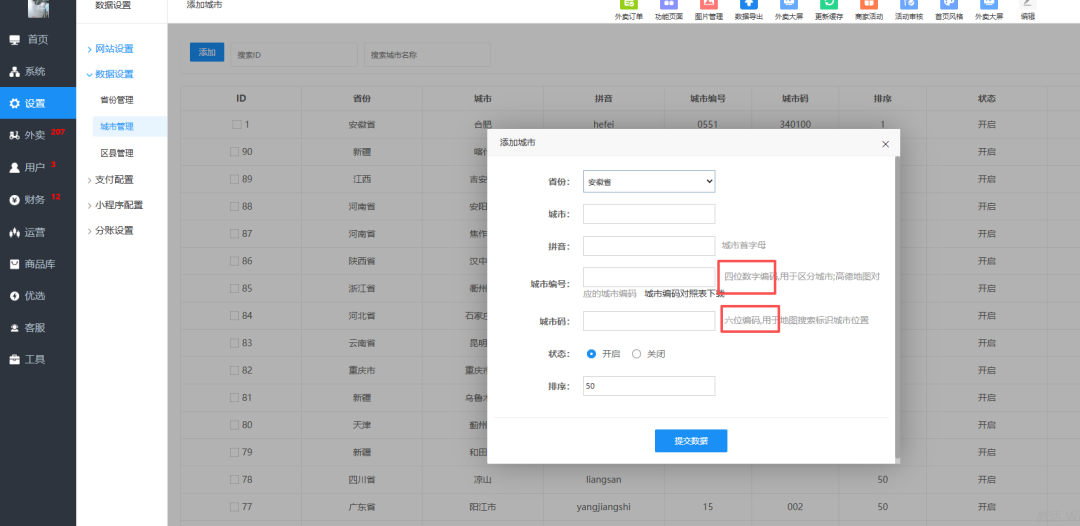Expand the 支付配置 section
The height and width of the screenshot is (526, 1080).
[114, 180]
